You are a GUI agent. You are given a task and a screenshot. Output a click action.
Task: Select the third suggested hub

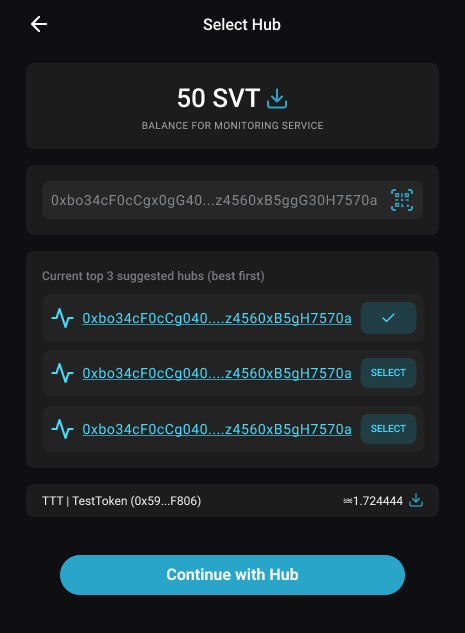click(388, 429)
